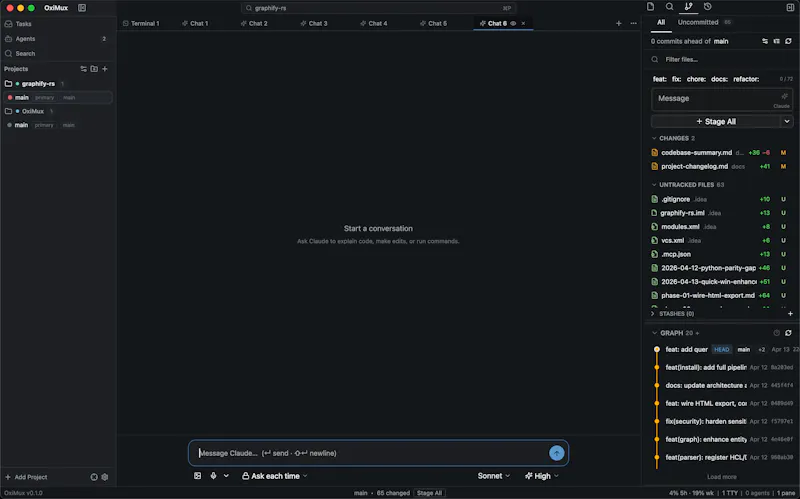The height and width of the screenshot is (499, 800).
Task: Select the All tab in source control
Action: [x=661, y=22]
